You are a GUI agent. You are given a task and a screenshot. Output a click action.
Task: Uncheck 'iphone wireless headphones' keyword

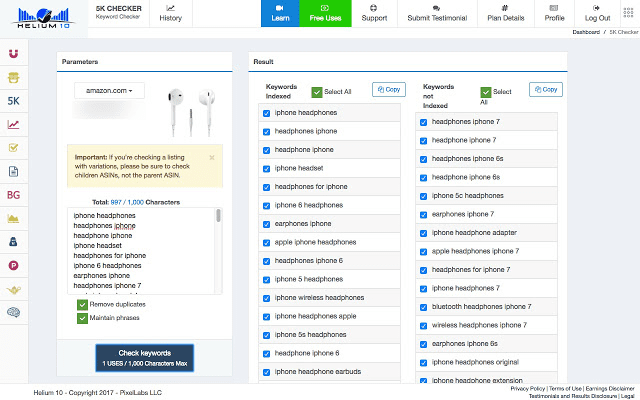[x=267, y=298]
